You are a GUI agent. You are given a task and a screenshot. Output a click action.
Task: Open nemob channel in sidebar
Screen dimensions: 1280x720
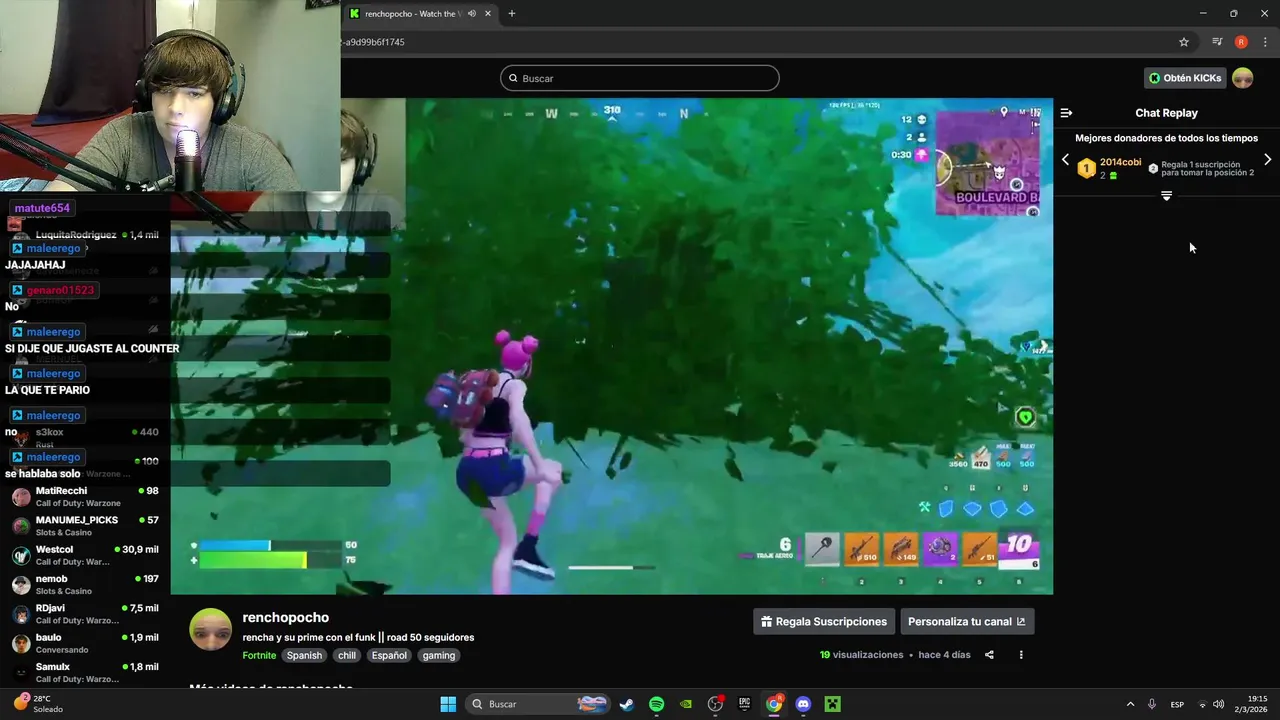[x=85, y=585]
